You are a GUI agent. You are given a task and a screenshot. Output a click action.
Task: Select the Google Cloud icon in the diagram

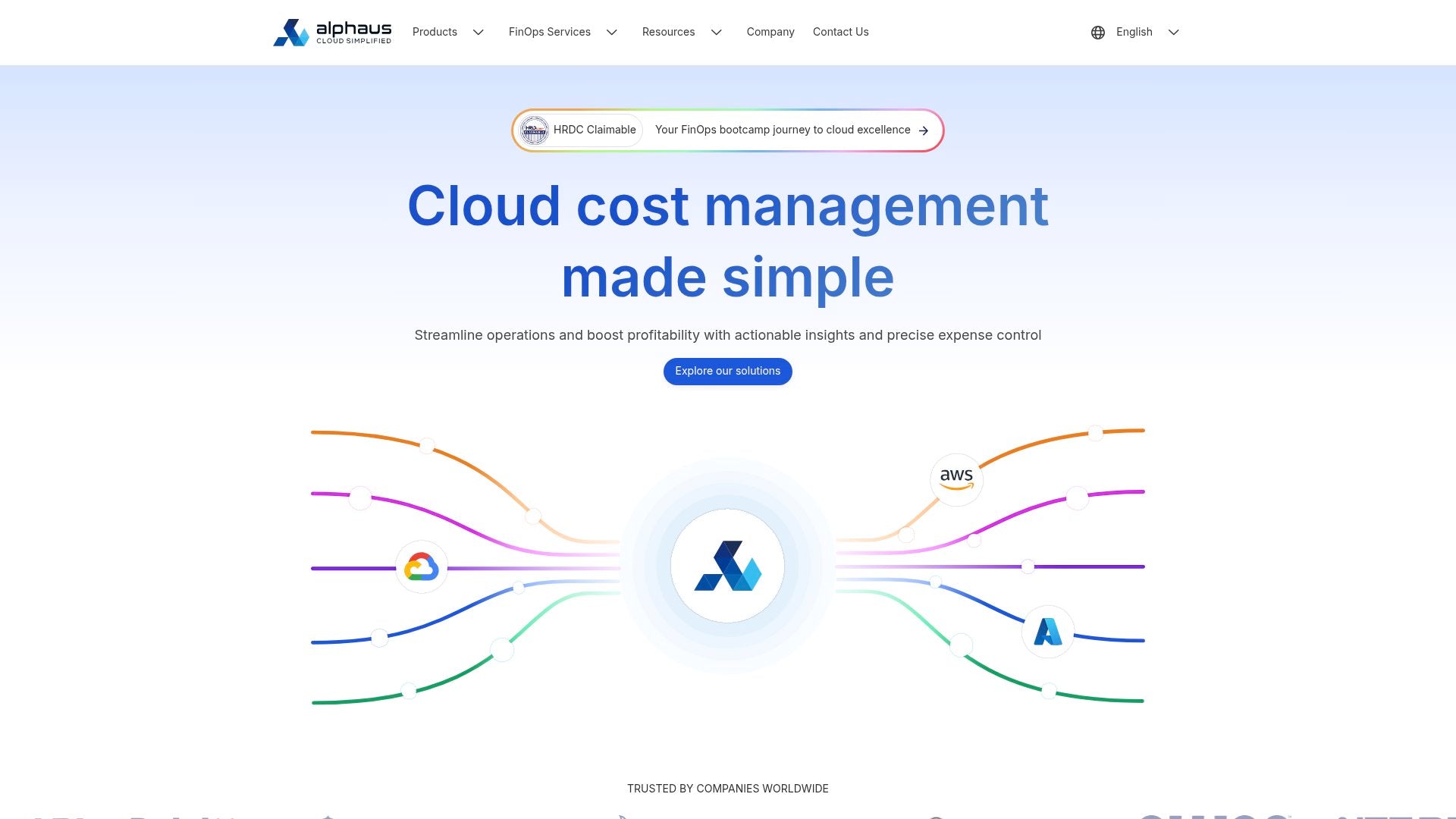pos(422,566)
